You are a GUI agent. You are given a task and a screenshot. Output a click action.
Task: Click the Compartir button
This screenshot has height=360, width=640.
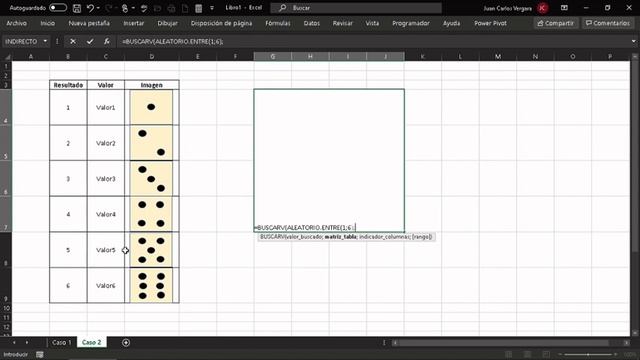(556, 23)
